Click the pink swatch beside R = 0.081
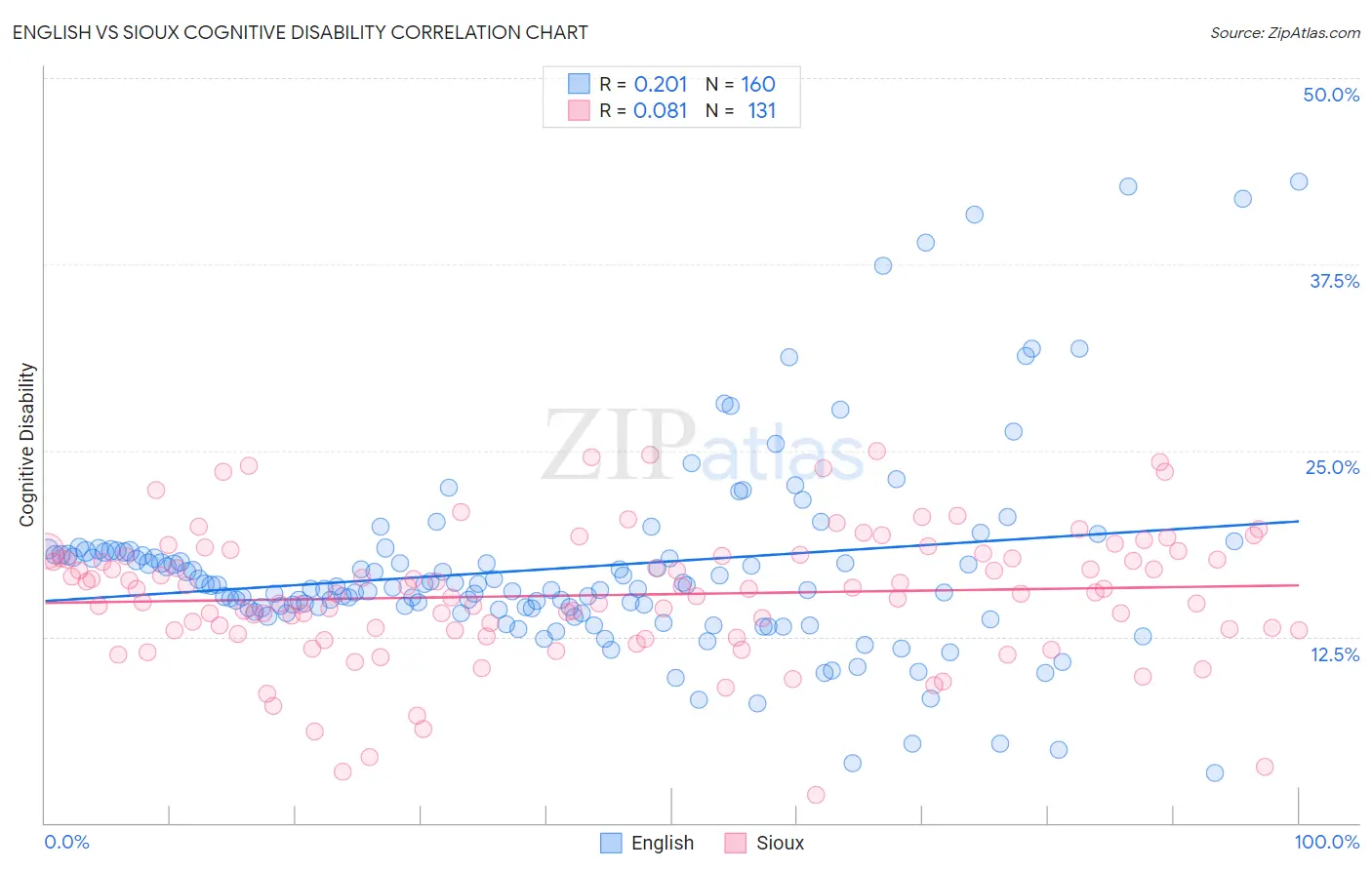The image size is (1372, 870). click(580, 110)
